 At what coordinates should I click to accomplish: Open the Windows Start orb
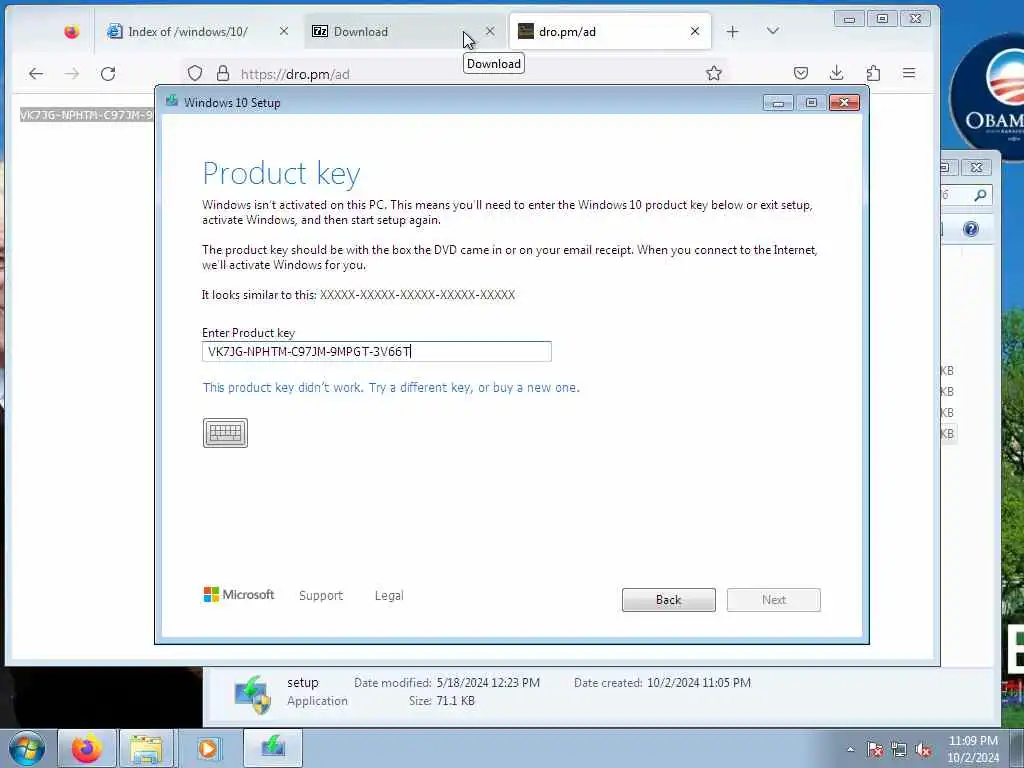click(27, 748)
